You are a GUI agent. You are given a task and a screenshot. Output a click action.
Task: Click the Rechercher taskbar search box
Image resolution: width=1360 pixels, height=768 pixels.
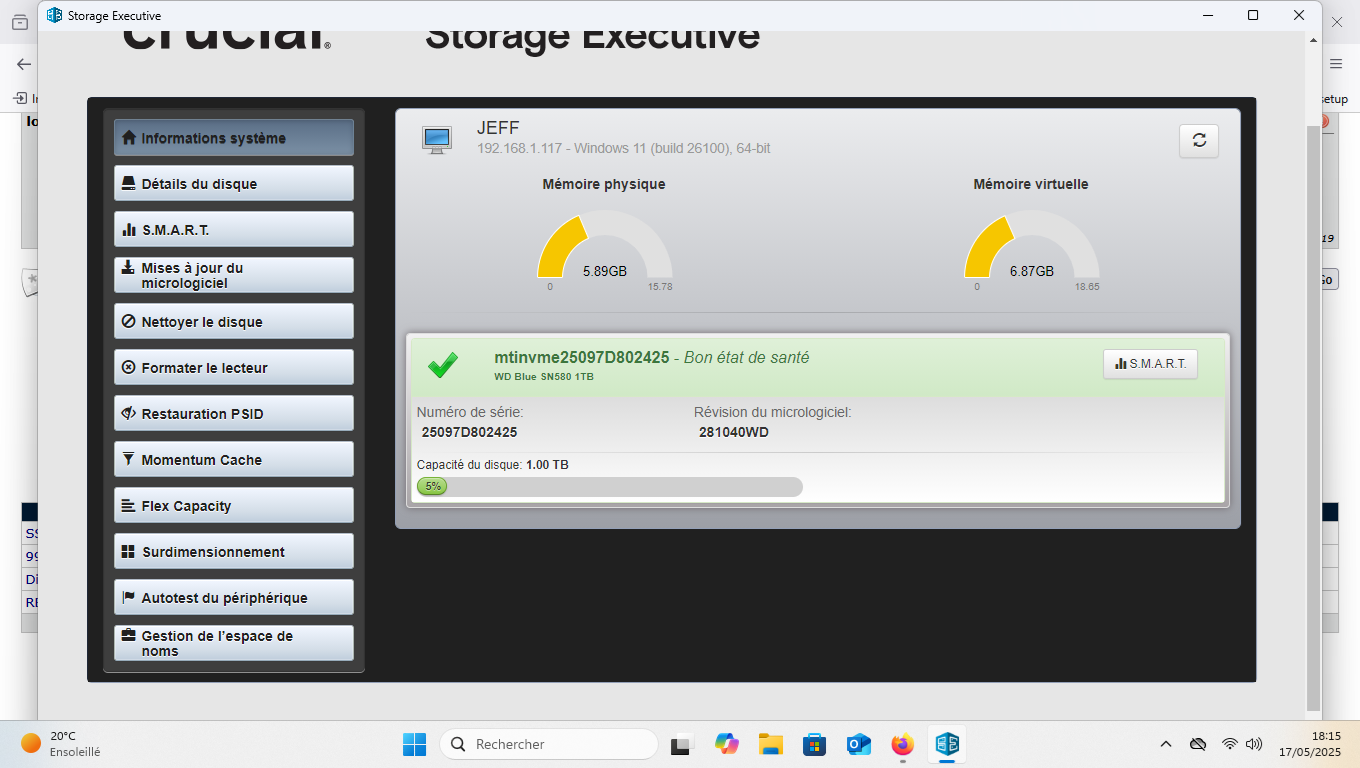pos(548,744)
